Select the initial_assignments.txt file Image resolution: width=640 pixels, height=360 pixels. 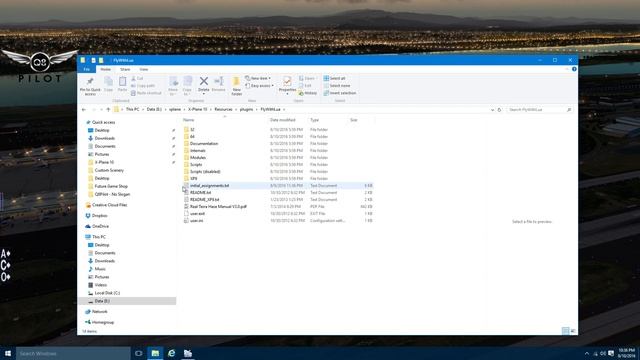[x=209, y=186]
